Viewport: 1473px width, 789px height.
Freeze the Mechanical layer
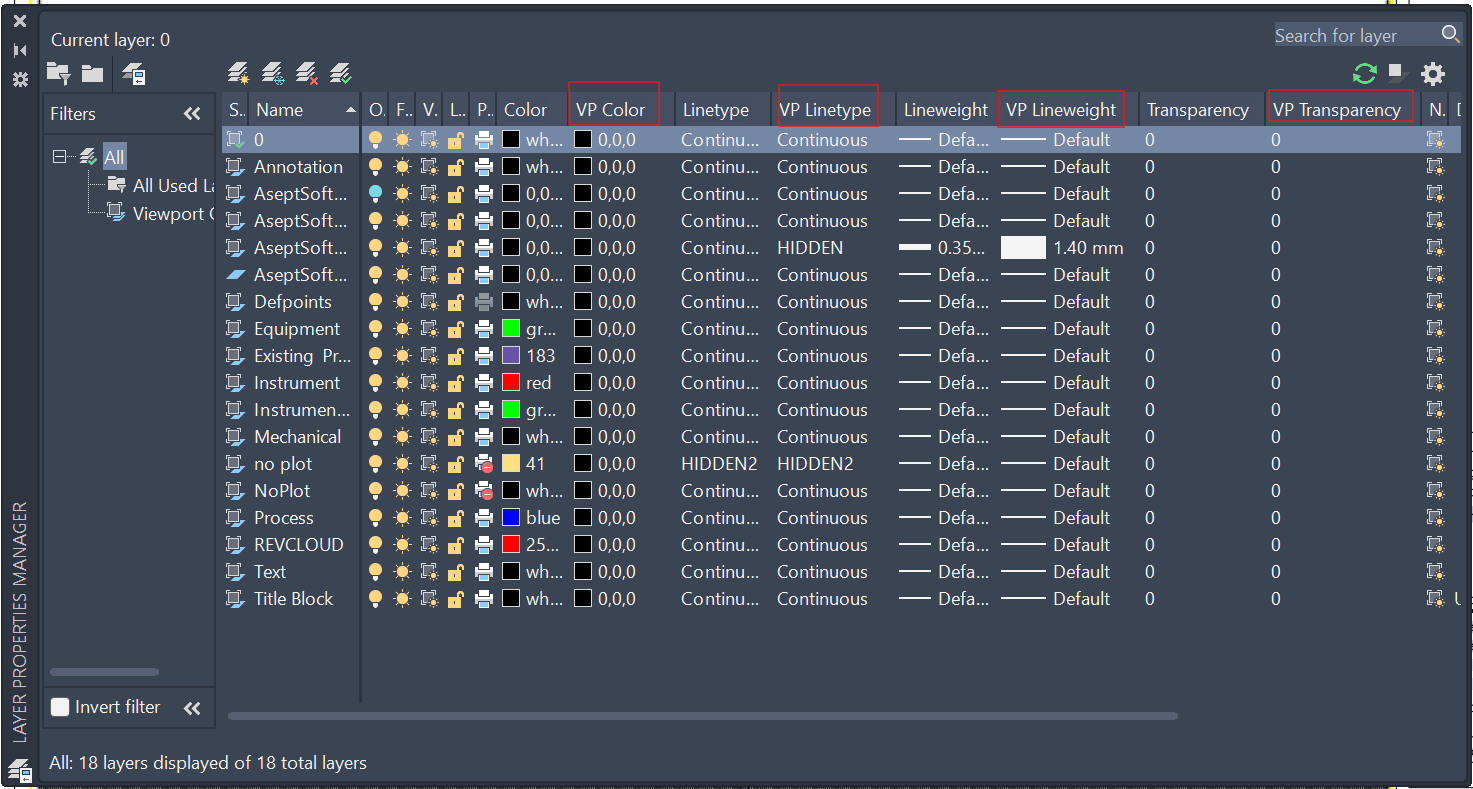[403, 437]
